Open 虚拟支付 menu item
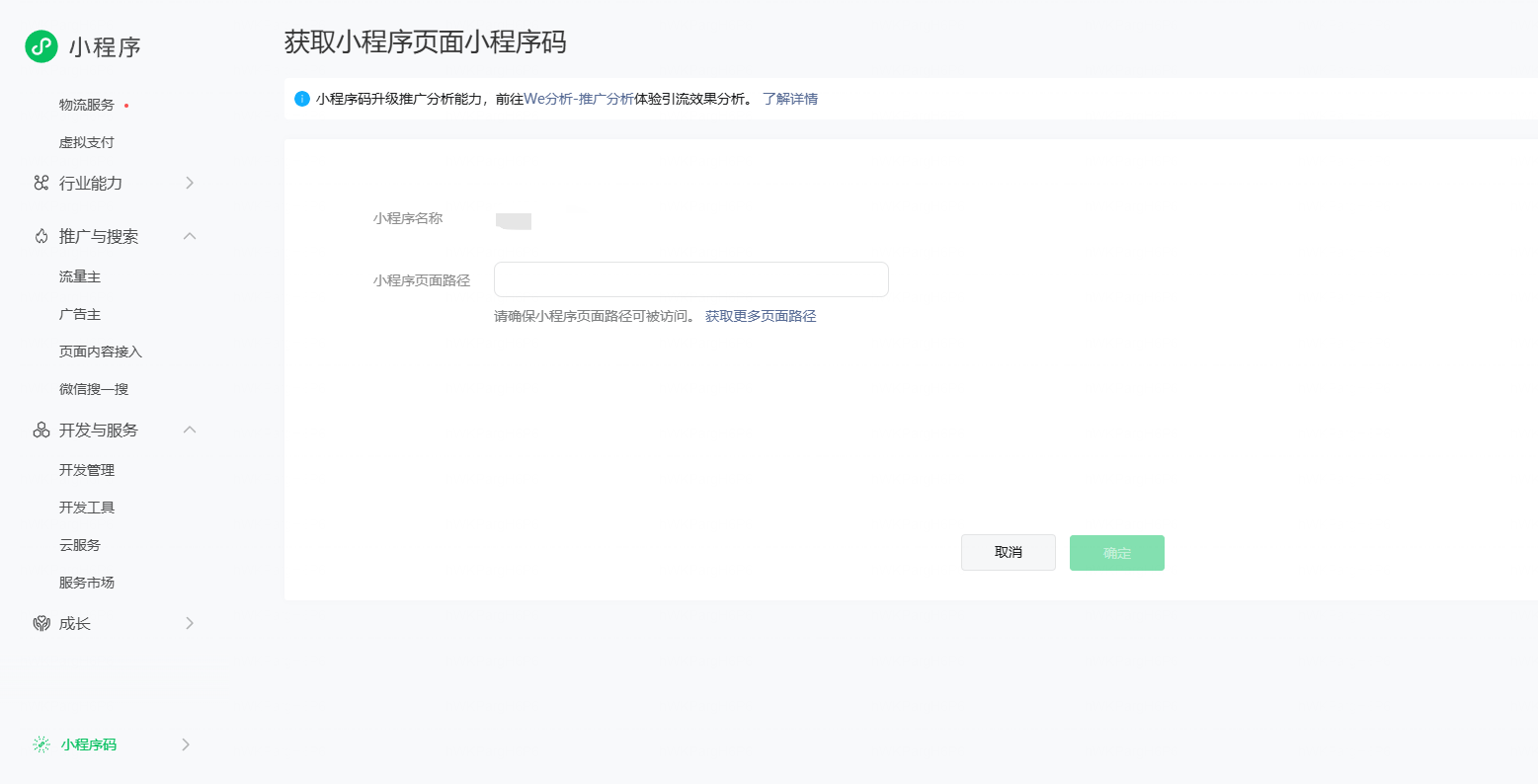Screen dimensions: 1538x784 coord(87,142)
